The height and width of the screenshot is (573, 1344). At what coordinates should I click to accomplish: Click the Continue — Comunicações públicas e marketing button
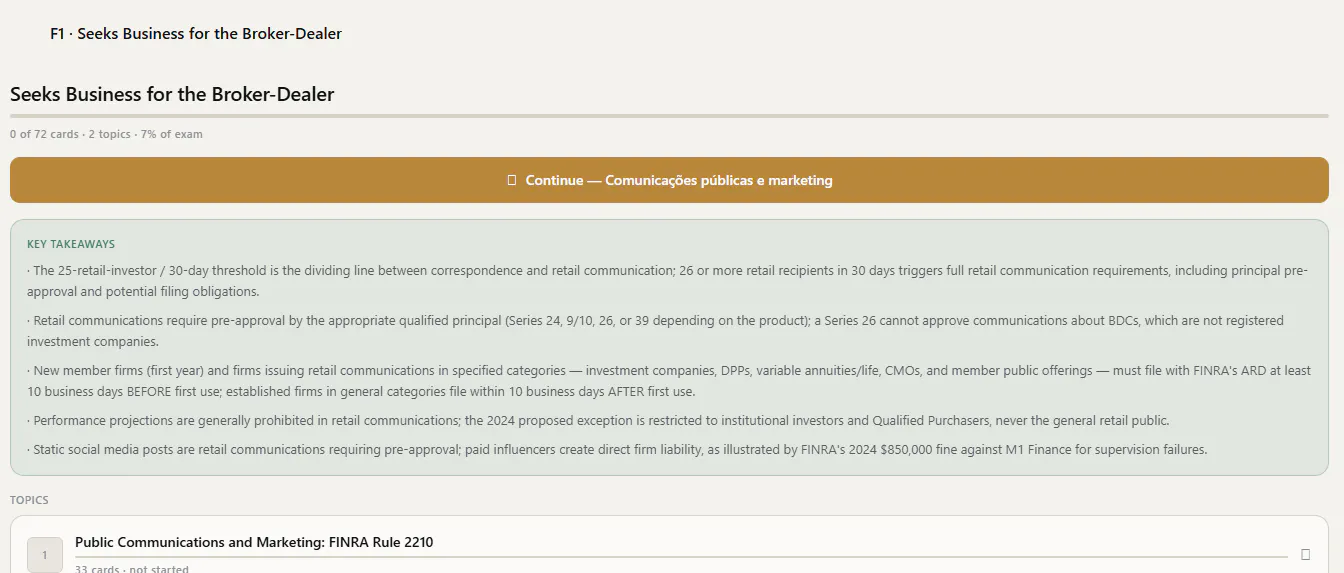[x=669, y=180]
